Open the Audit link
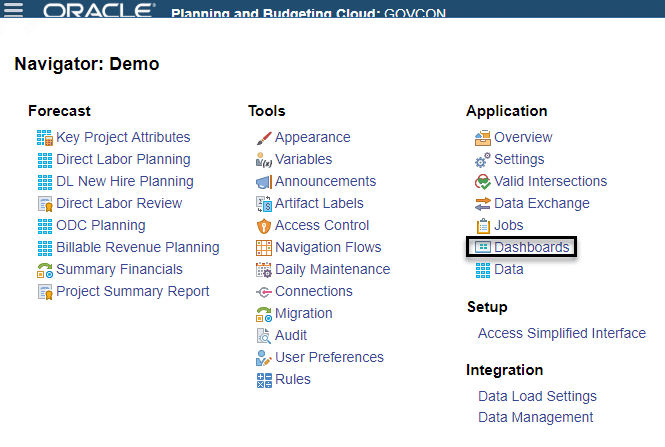This screenshot has height=447, width=665. (291, 335)
